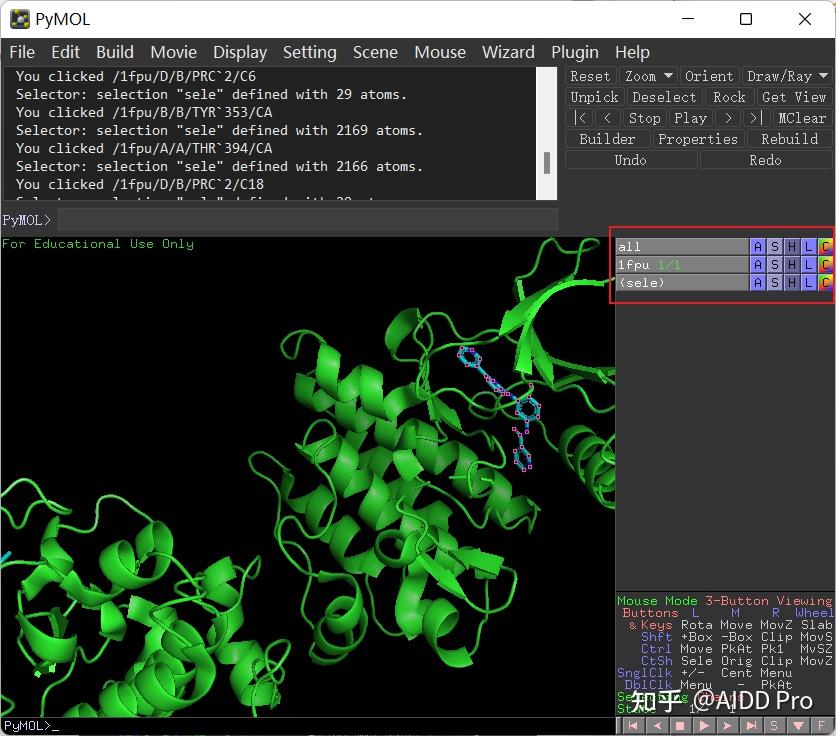Click the S sequence icon in bottom bar
Viewport: 836px width, 736px height.
click(x=774, y=726)
